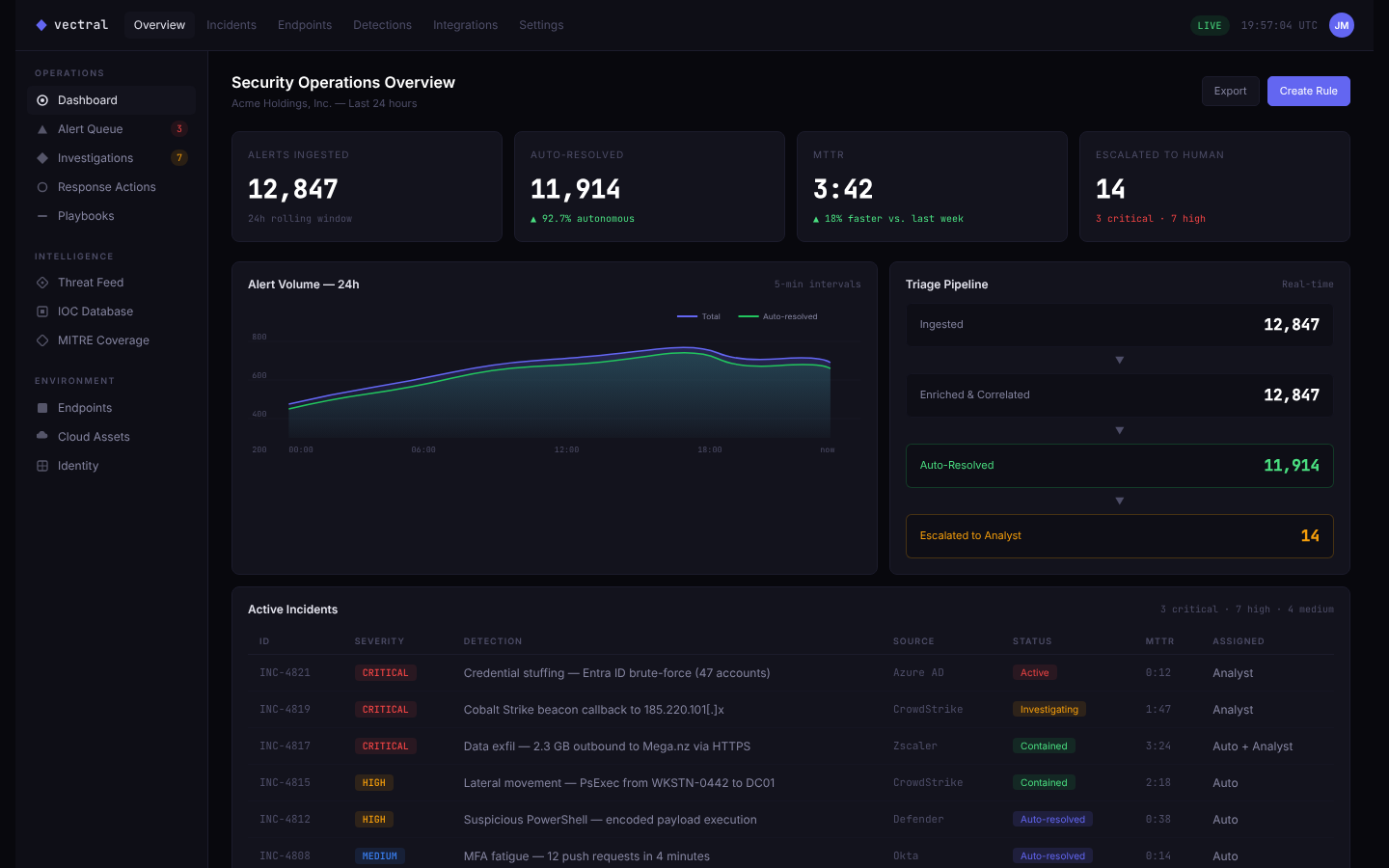
Task: Click the Active status badge
Action: tap(1035, 673)
